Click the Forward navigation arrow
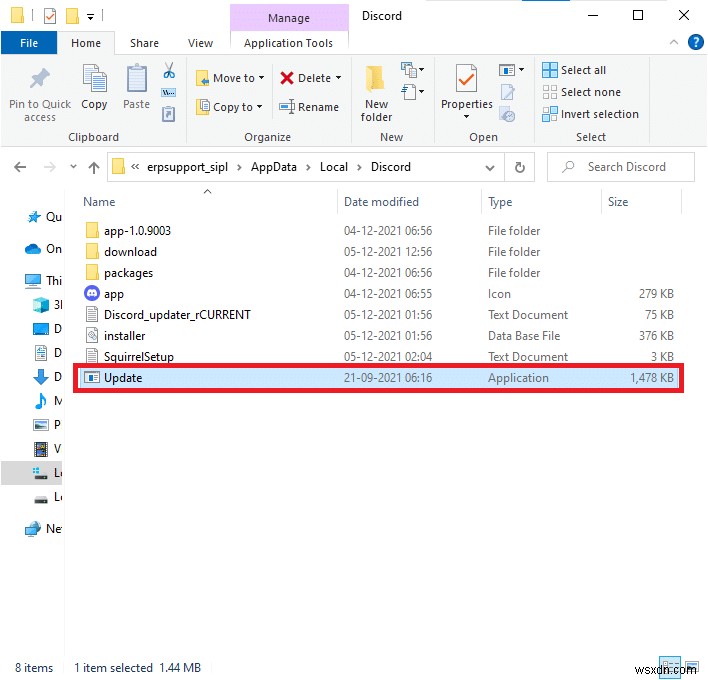Screen dimensions: 708x680 [x=49, y=168]
